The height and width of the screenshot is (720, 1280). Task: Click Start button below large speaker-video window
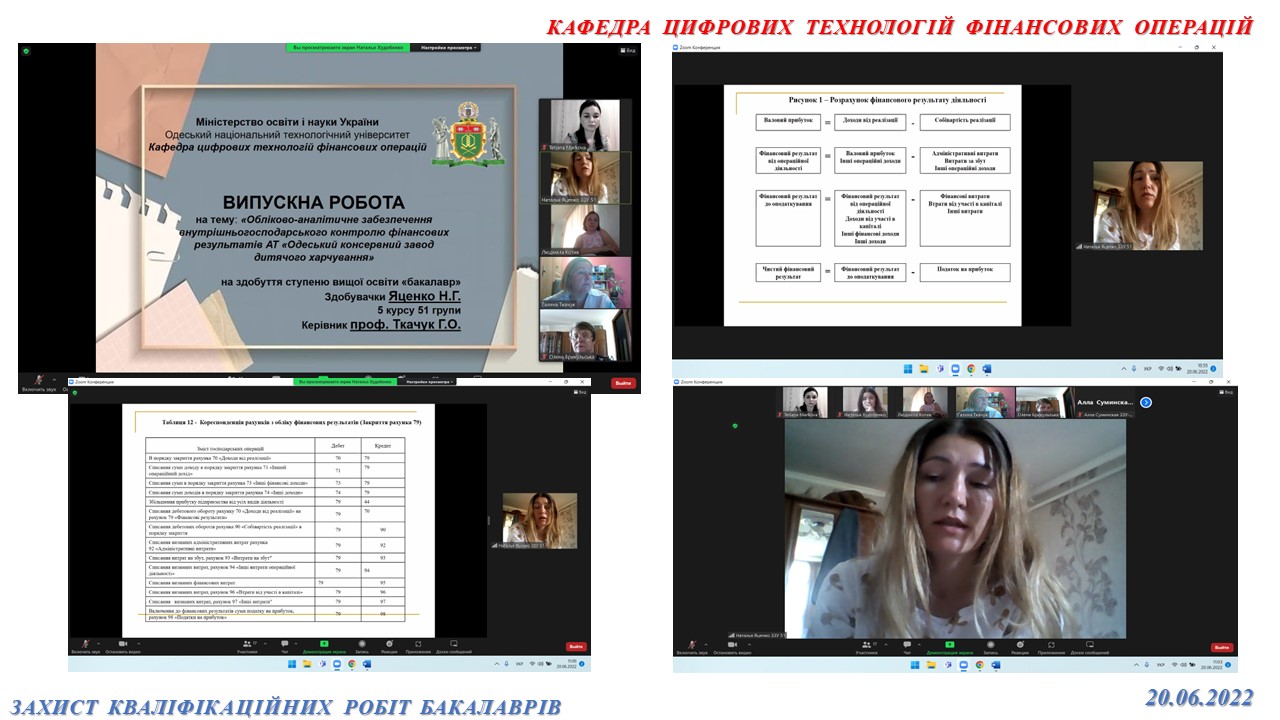pos(915,665)
